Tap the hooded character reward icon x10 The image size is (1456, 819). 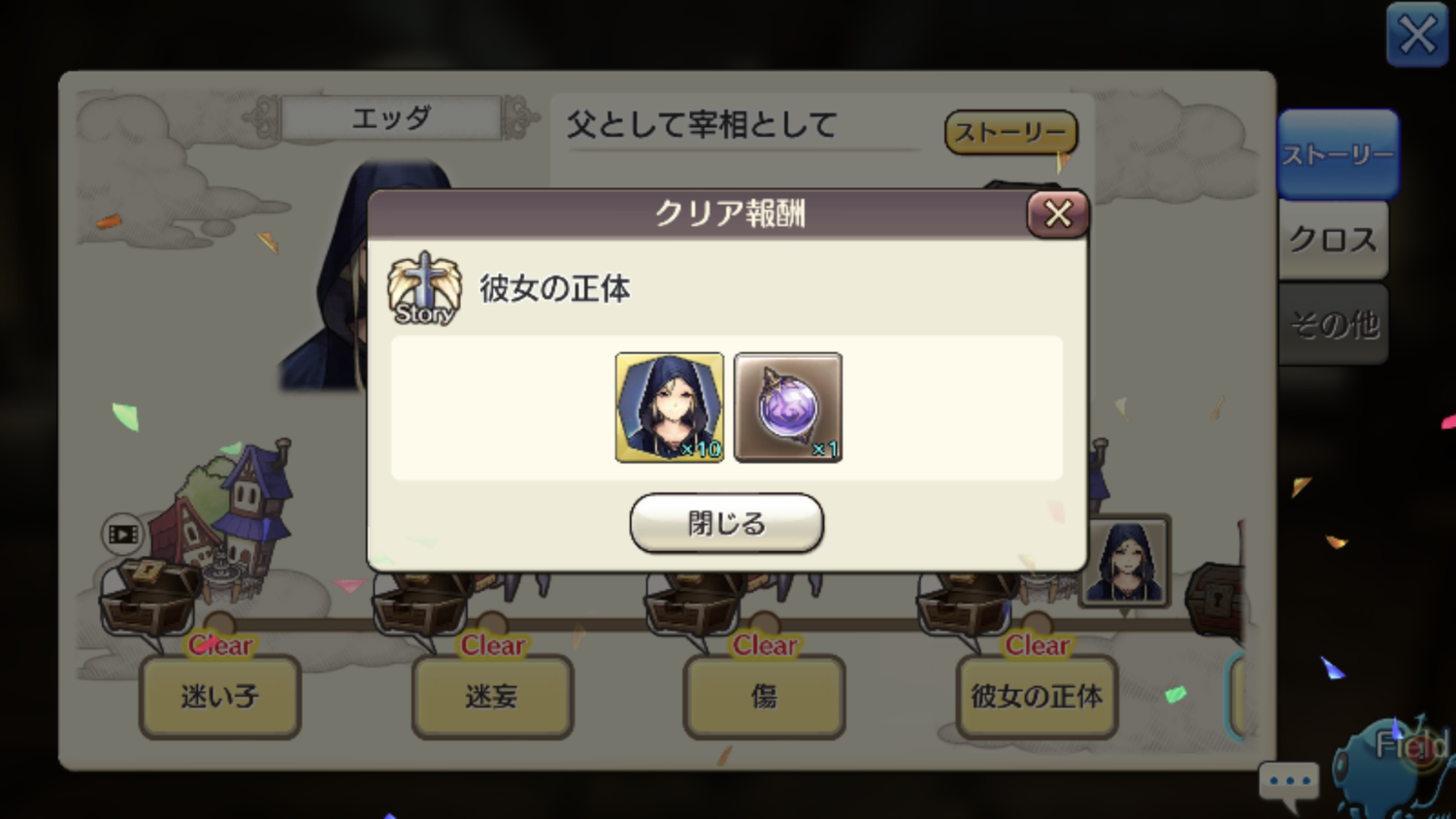[x=670, y=408]
